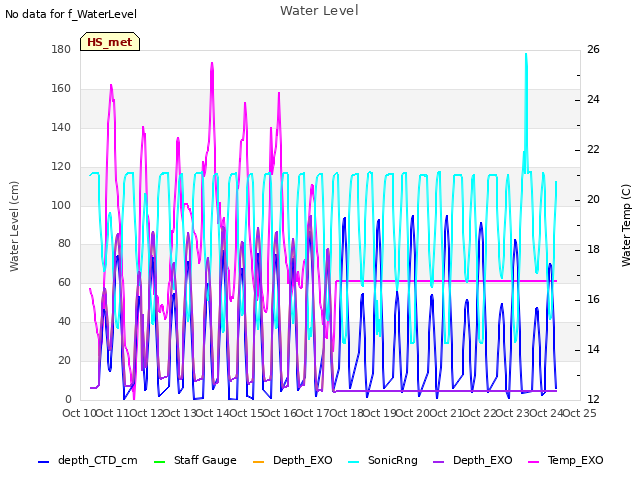
Task: Click the 100 left axis tick label
Action: 61,205
